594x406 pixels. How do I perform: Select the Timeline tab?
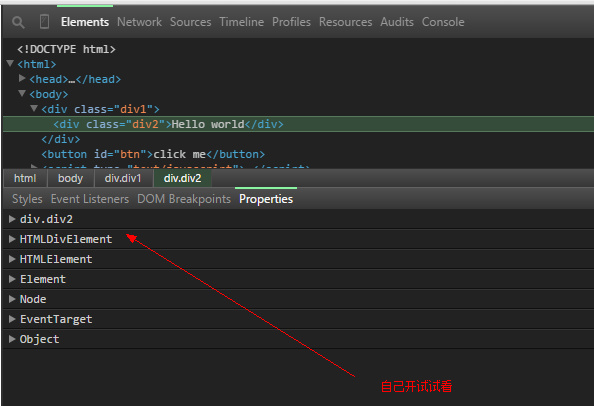click(242, 22)
